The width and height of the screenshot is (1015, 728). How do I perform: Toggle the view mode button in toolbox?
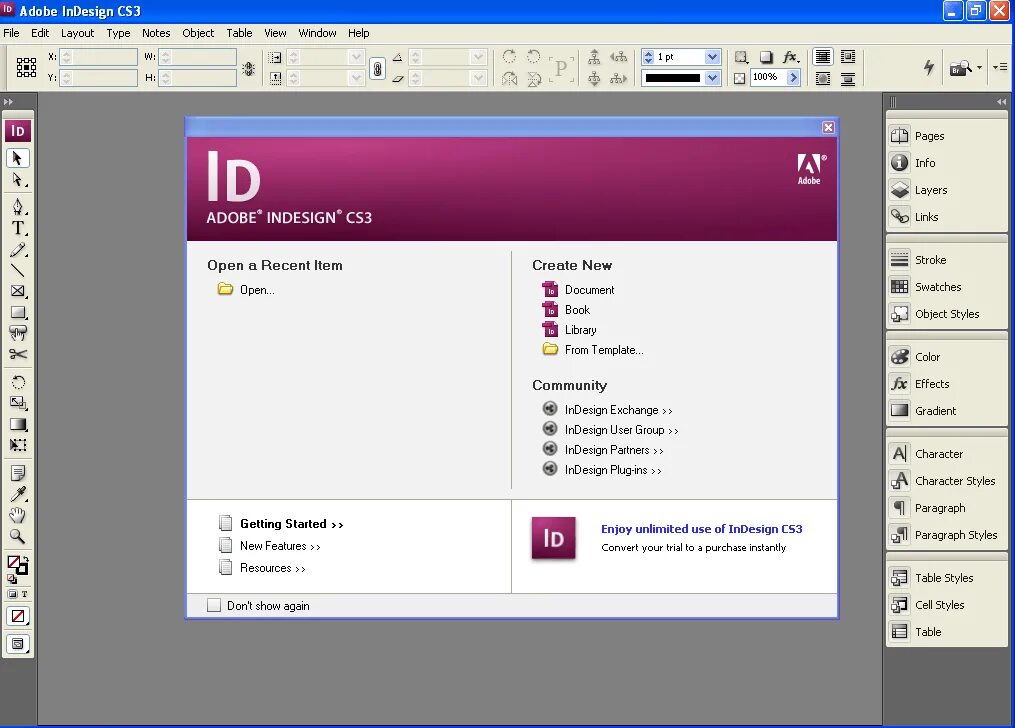(18, 644)
